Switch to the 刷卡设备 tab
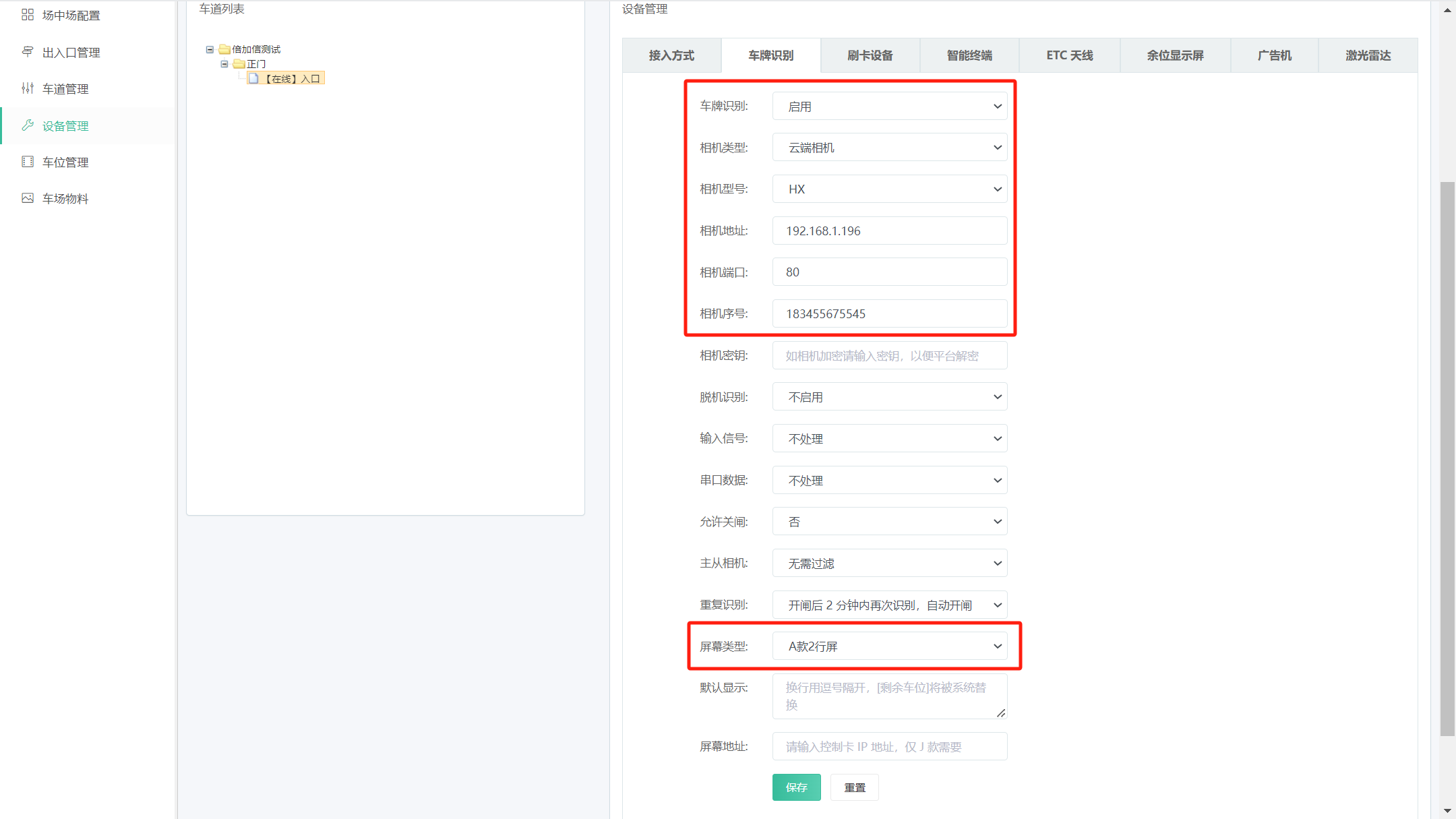 (870, 55)
